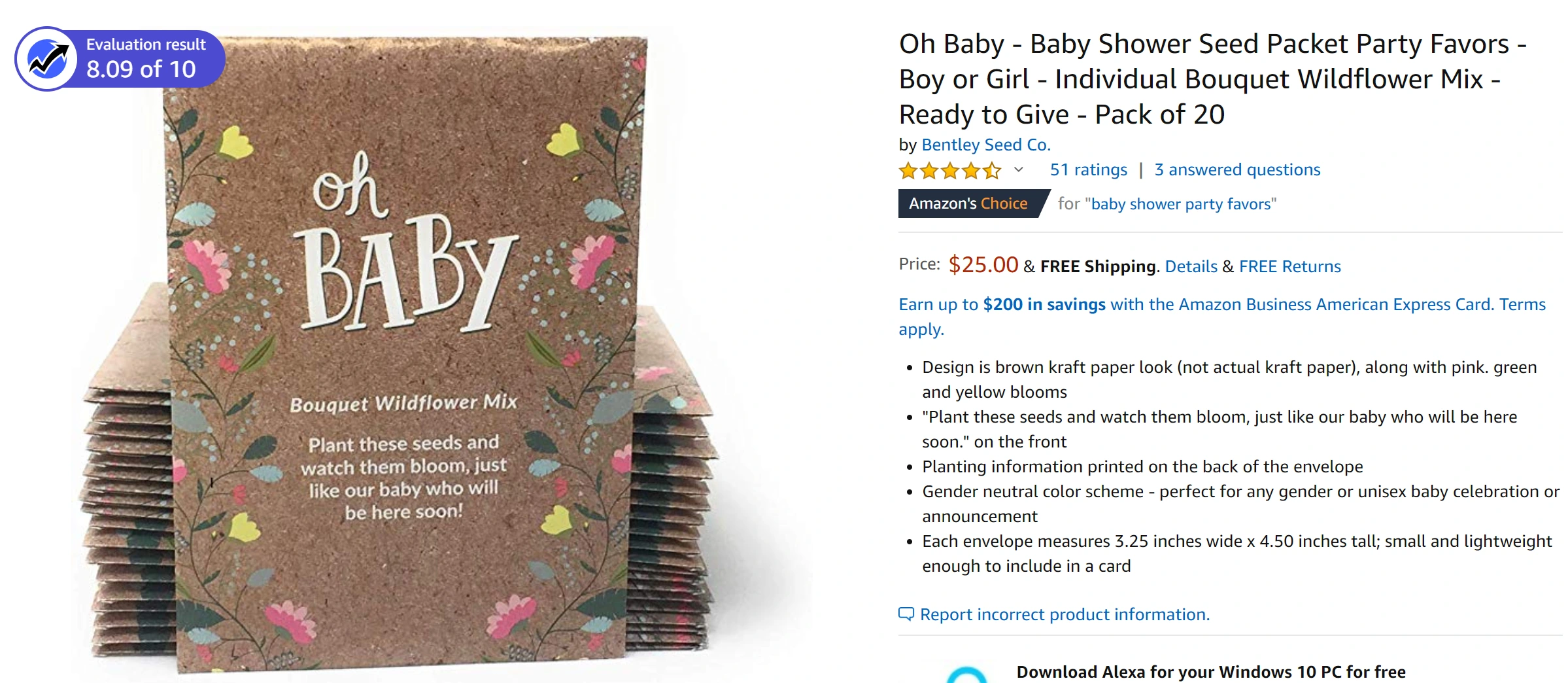Click the speech bubble report icon
The width and height of the screenshot is (1568, 683).
pos(906,614)
